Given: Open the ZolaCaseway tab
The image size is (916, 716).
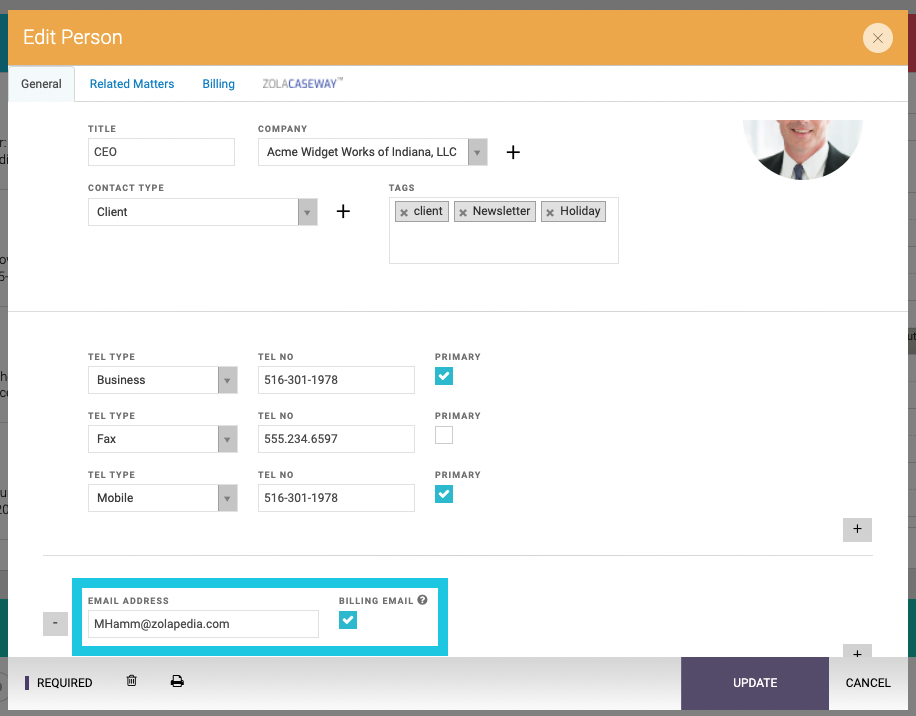Looking at the screenshot, I should 302,84.
